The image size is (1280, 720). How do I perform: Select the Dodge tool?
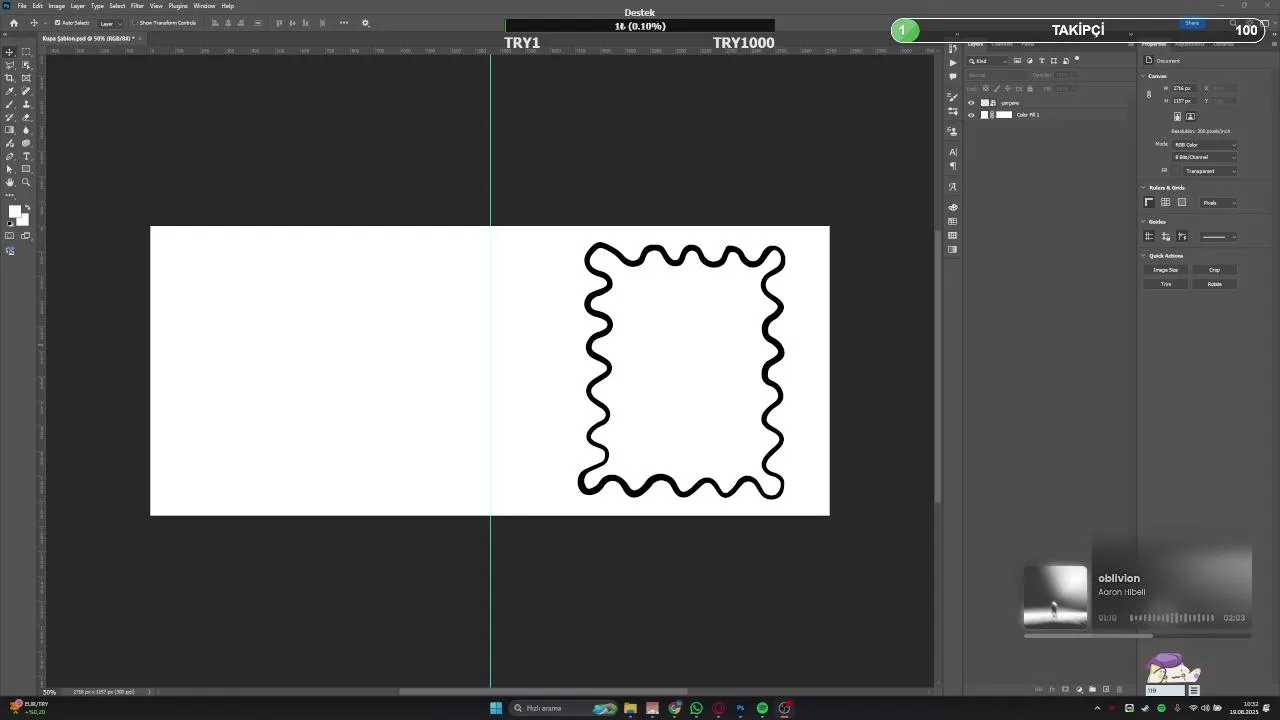(10, 143)
